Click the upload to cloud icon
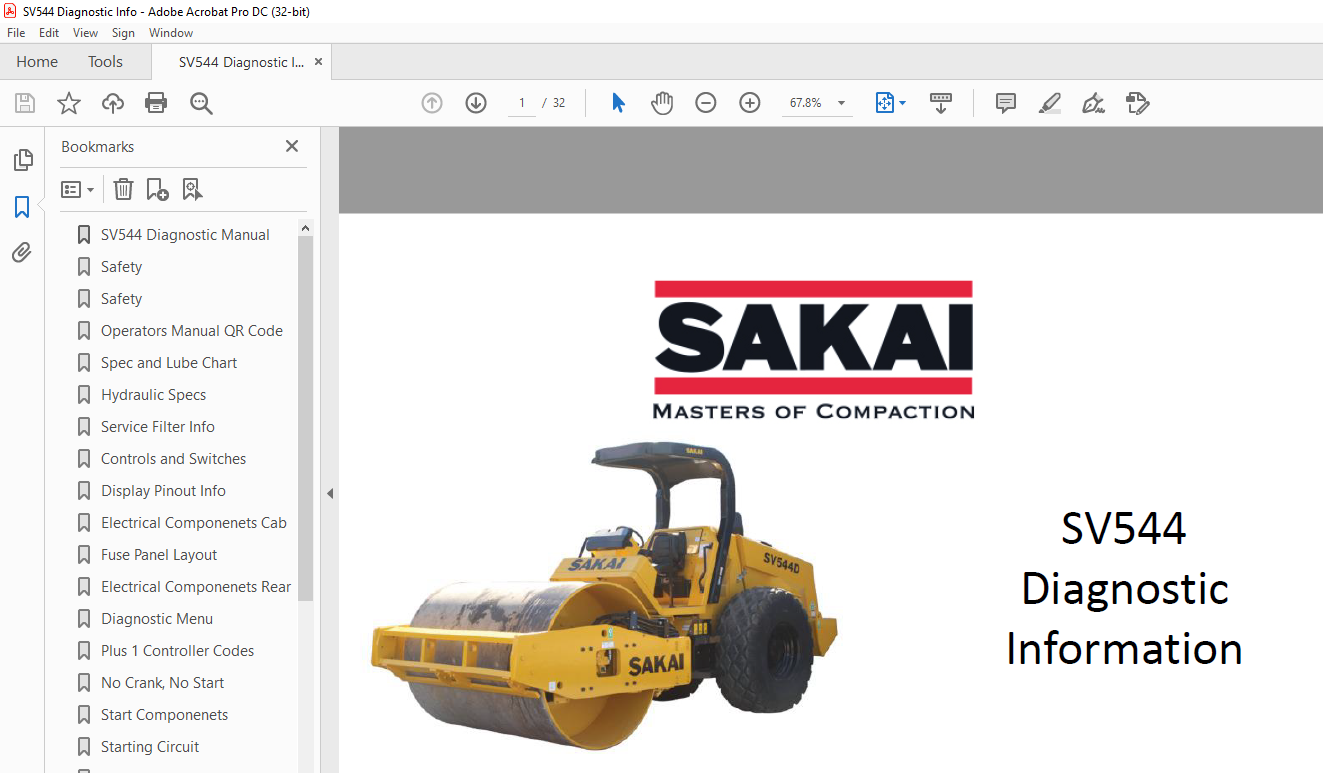 coord(113,103)
